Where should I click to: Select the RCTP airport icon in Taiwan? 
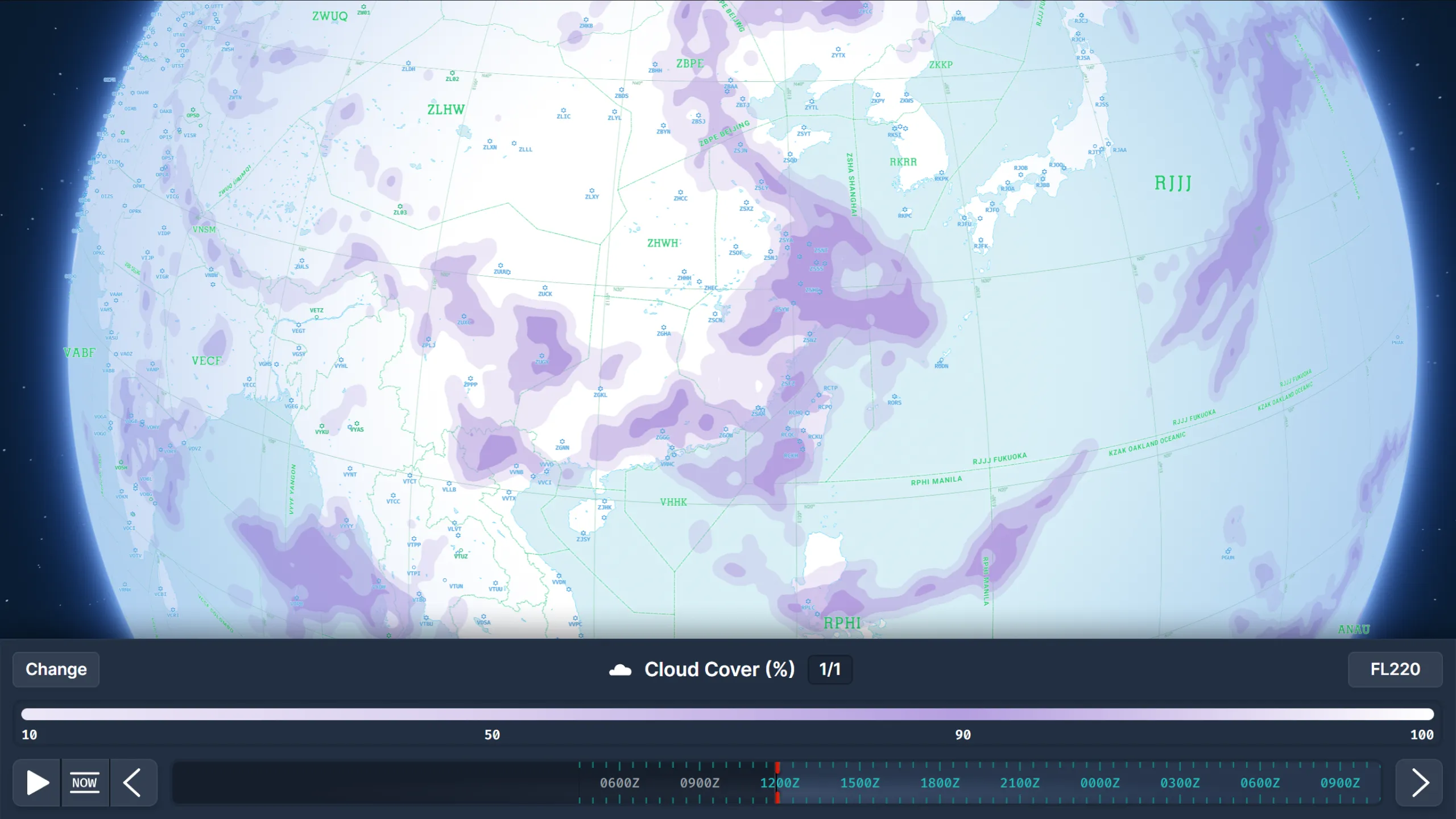[819, 395]
